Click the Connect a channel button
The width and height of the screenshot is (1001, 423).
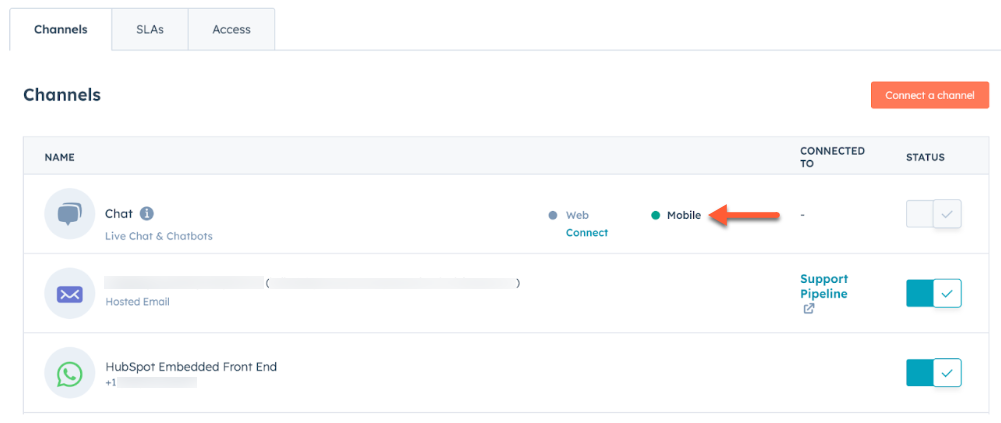[x=930, y=95]
